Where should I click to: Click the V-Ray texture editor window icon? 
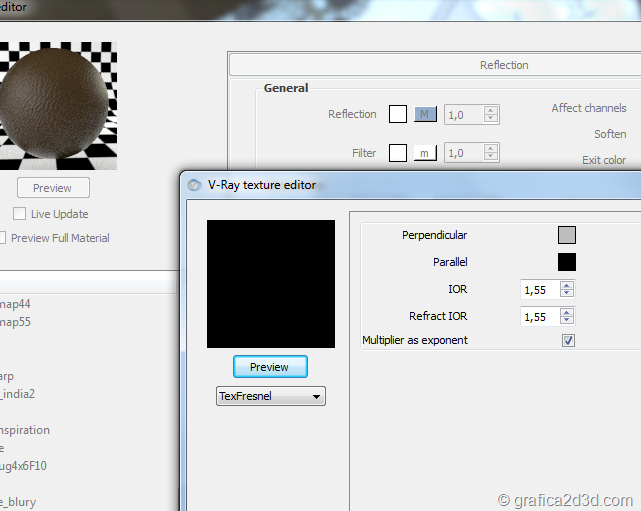tap(194, 184)
